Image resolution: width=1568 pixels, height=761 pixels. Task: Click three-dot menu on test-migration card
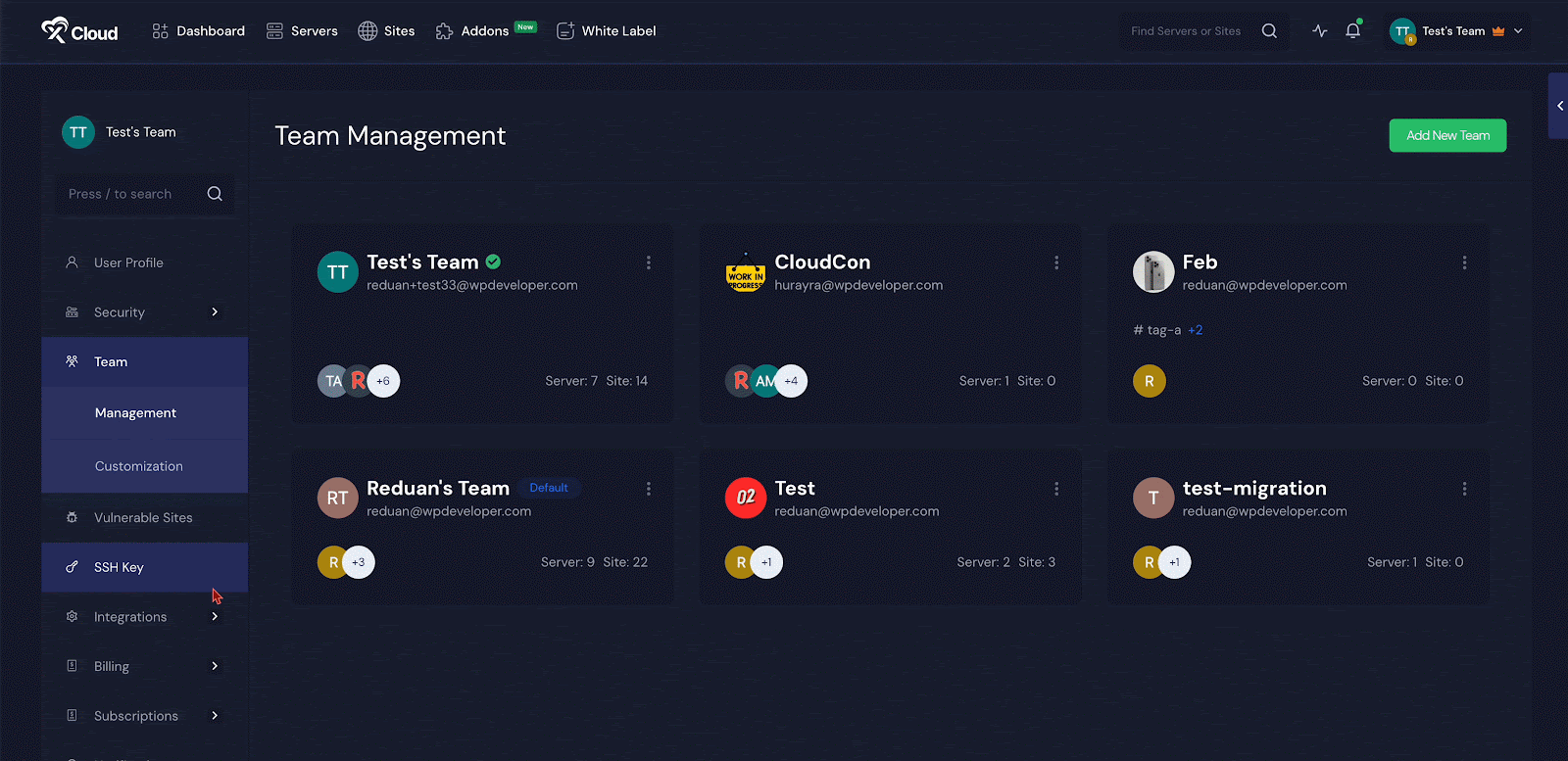(1464, 489)
